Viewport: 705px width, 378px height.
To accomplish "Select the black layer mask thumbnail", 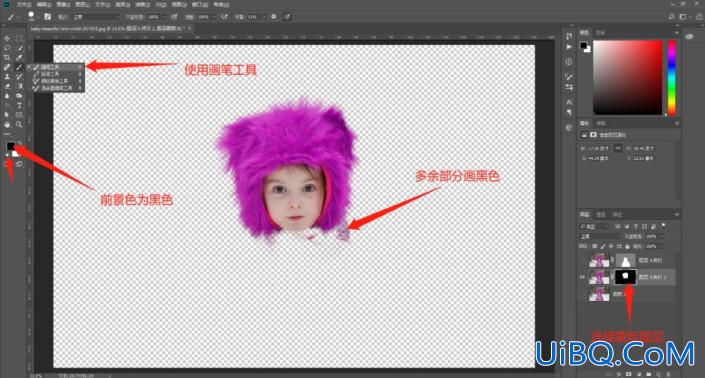I will (x=626, y=277).
